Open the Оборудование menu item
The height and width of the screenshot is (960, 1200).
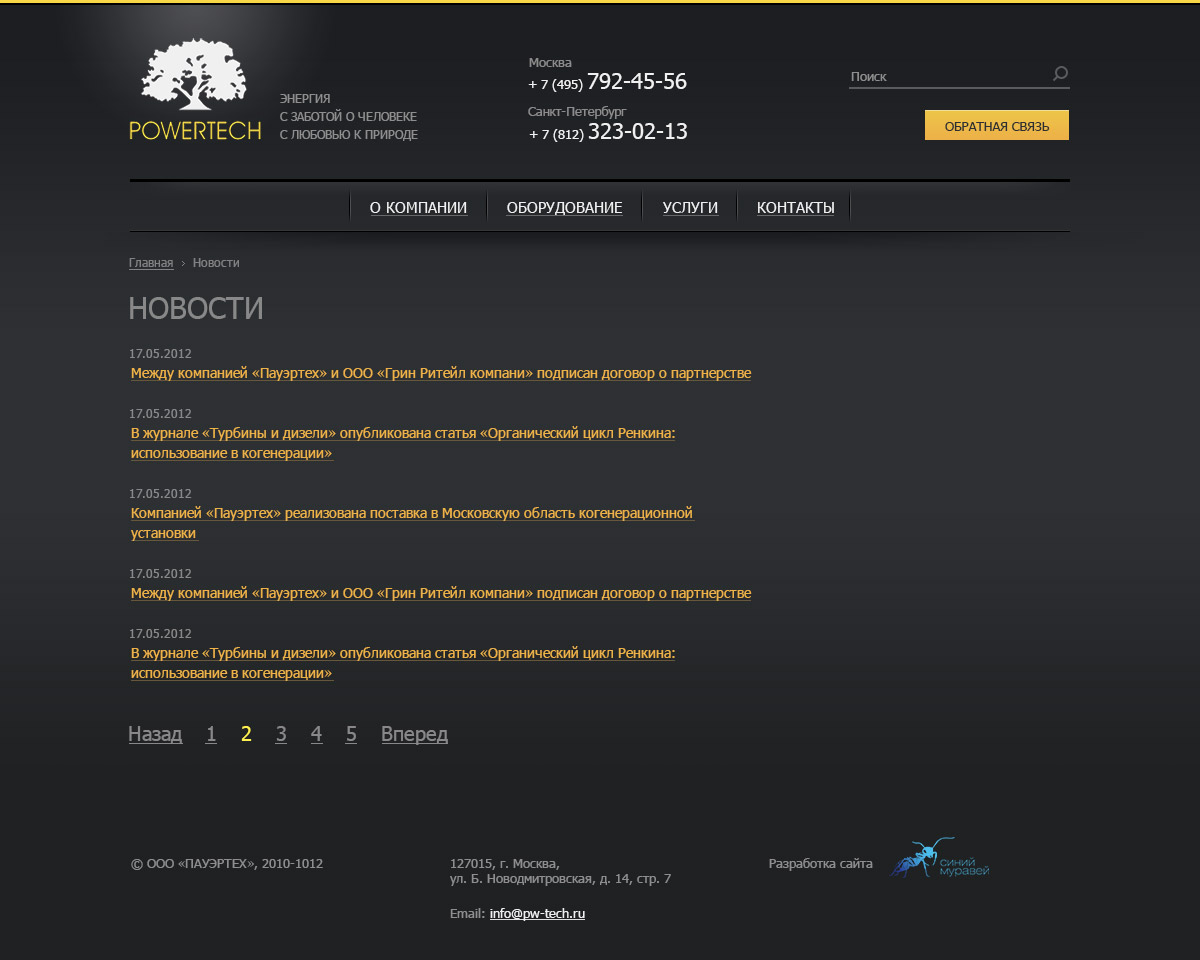tap(564, 208)
